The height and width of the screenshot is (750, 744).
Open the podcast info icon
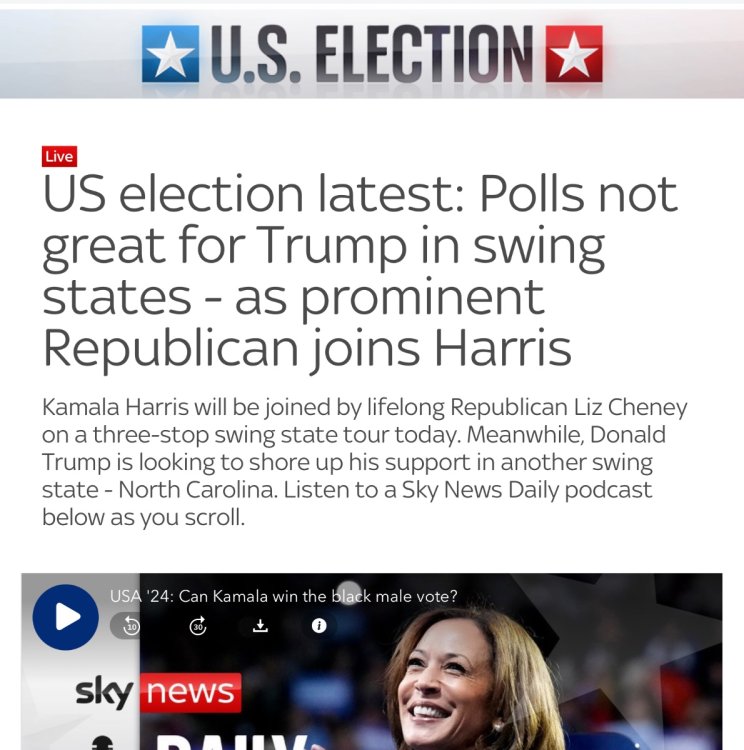[x=319, y=626]
